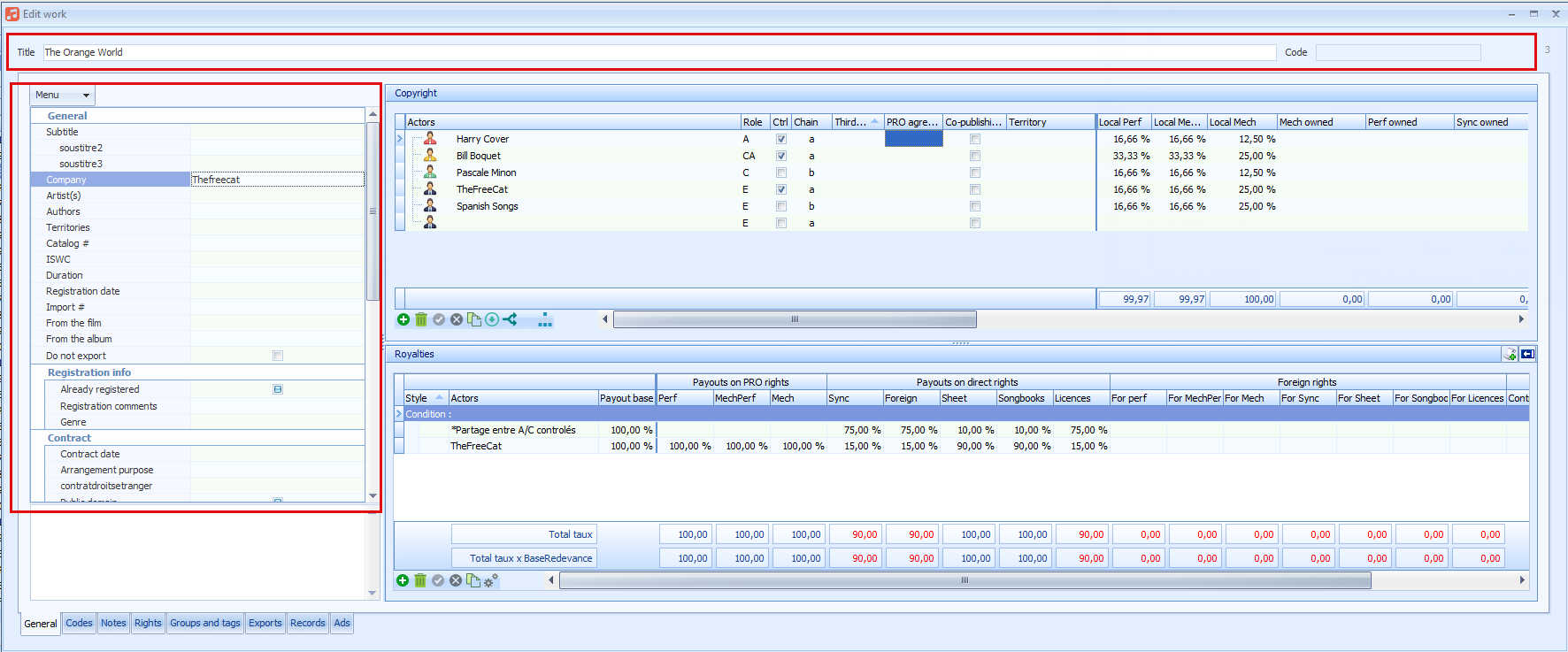Open the Rights tab
The width and height of the screenshot is (1568, 652).
click(x=148, y=623)
